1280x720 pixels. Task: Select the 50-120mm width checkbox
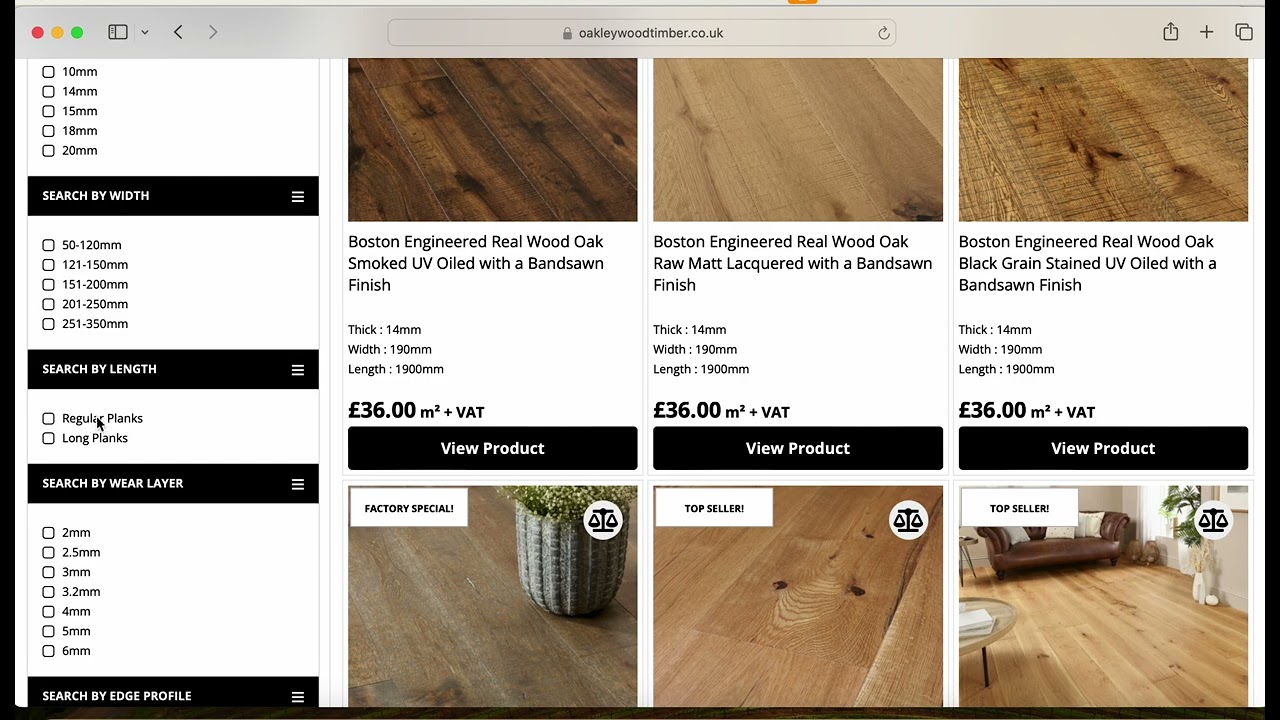[48, 245]
